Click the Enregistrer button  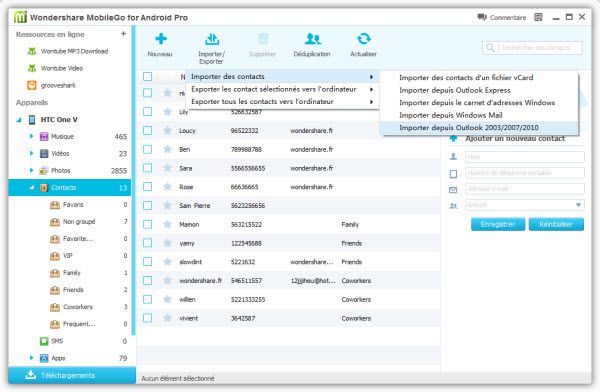coord(497,224)
